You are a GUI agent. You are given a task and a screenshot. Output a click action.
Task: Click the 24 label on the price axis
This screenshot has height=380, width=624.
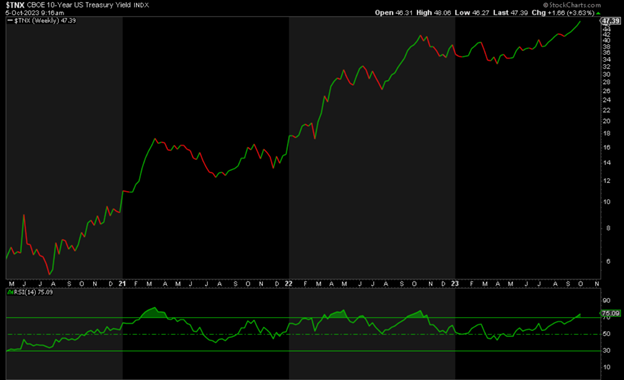click(606, 100)
